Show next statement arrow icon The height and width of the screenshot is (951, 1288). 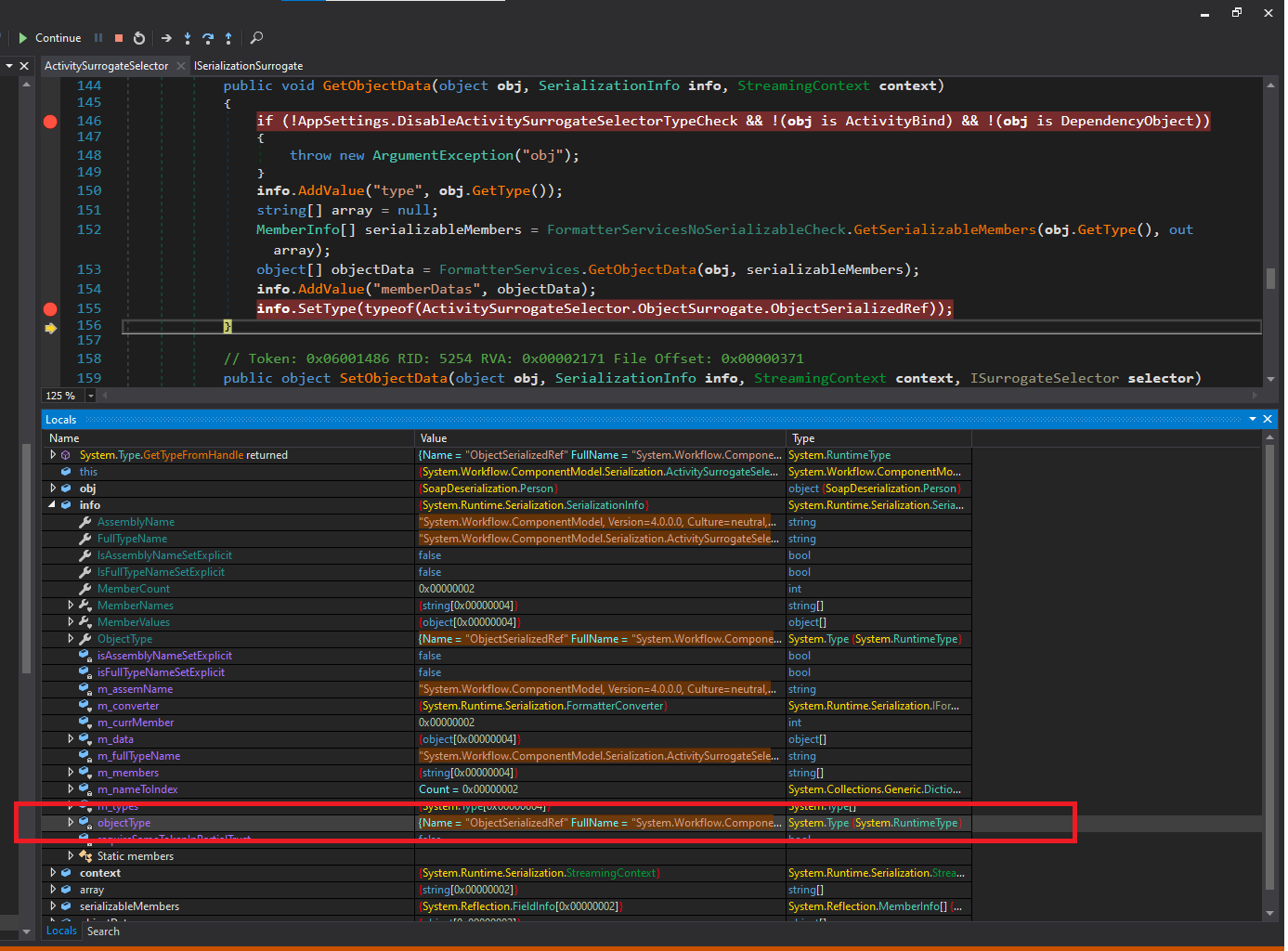point(166,38)
